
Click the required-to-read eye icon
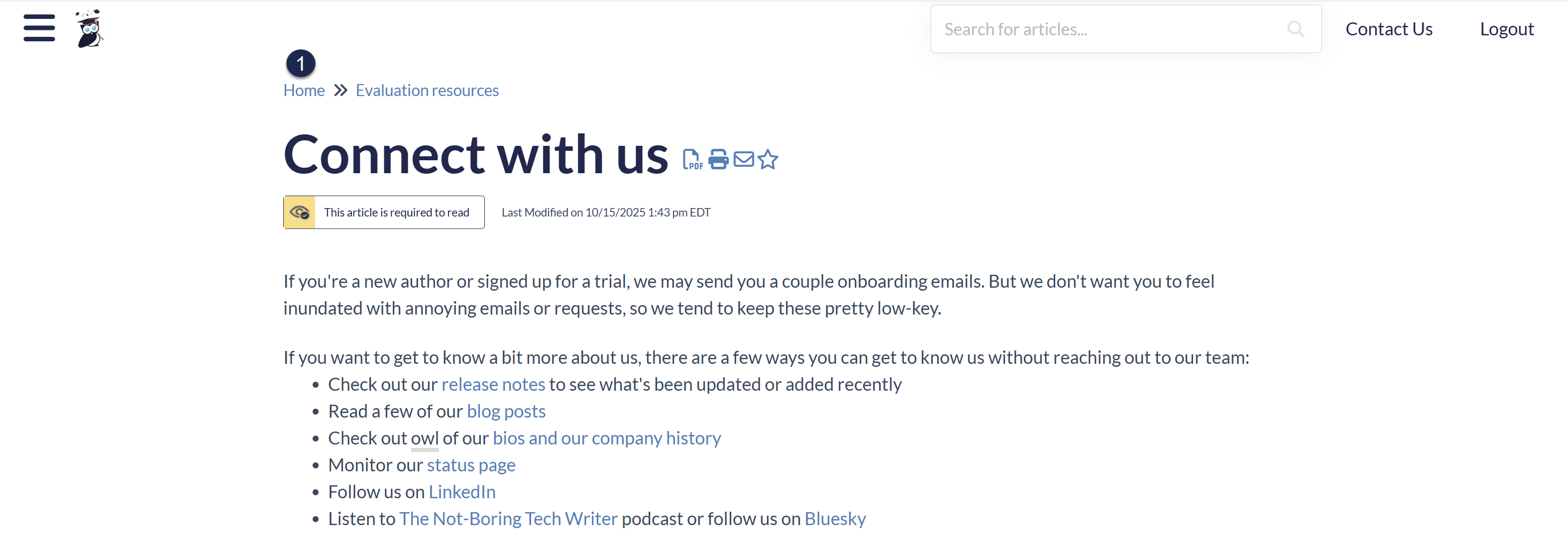[x=300, y=213]
